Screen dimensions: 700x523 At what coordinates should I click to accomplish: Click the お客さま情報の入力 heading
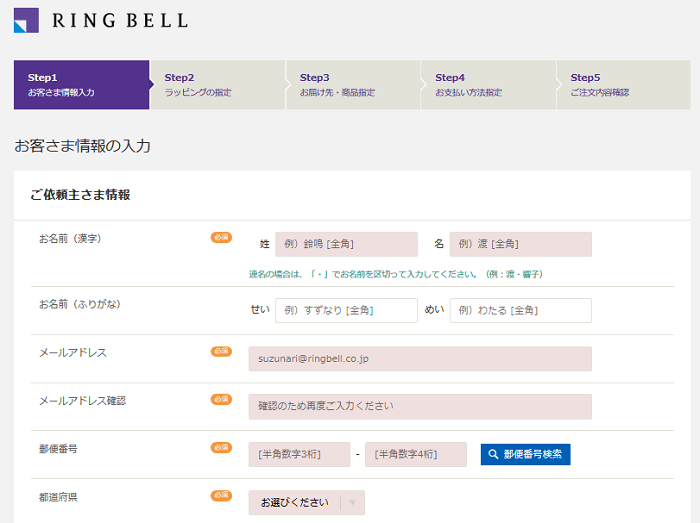pos(83,146)
